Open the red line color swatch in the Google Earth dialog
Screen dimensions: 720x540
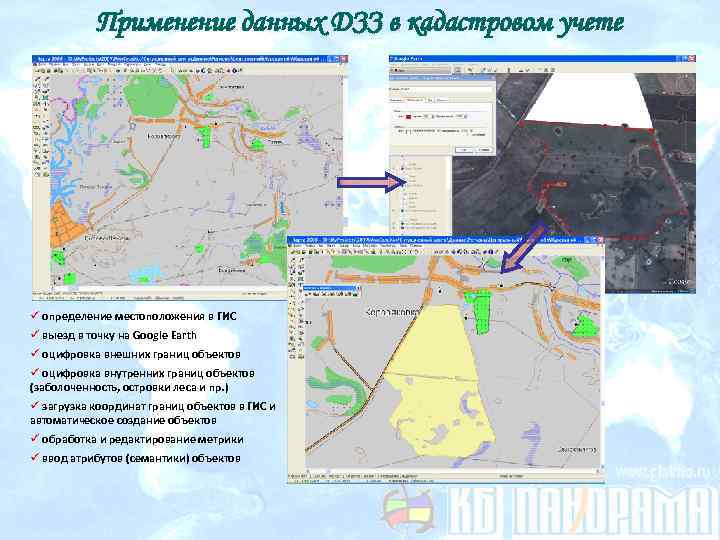pos(408,117)
